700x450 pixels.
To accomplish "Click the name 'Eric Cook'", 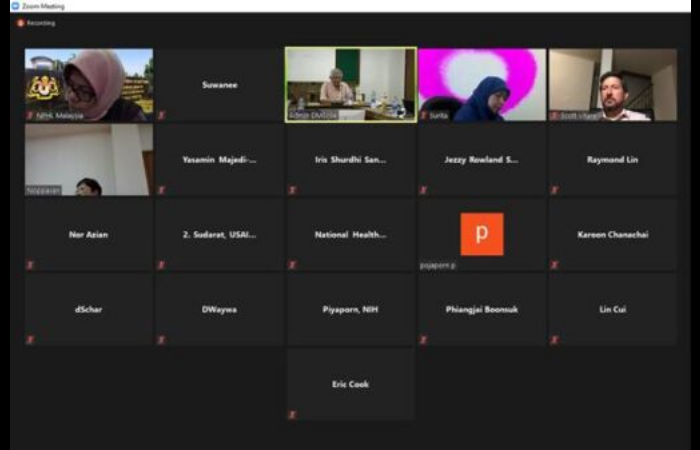I will point(350,384).
